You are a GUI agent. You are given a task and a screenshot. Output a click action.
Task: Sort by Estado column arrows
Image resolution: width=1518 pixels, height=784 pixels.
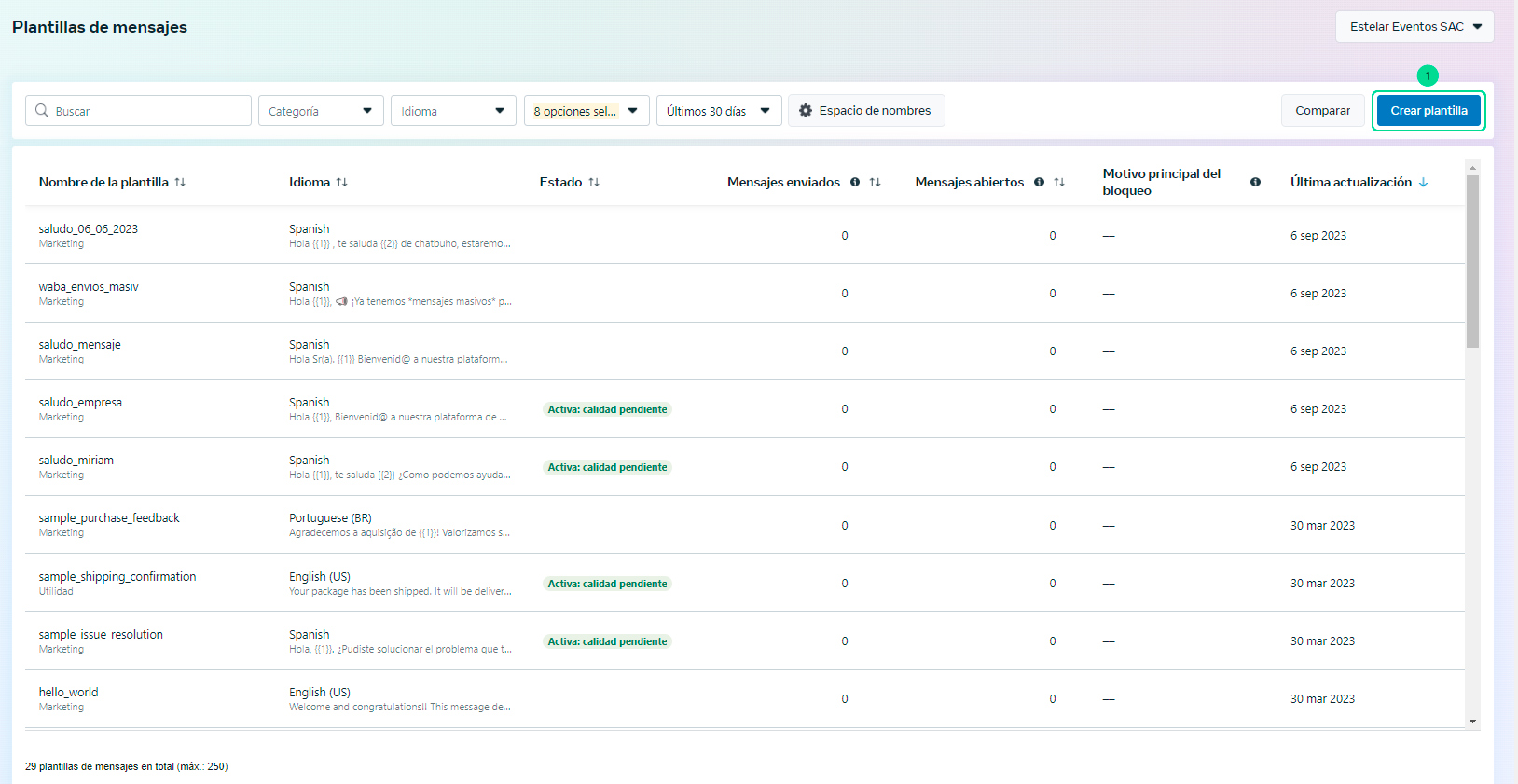click(x=594, y=183)
